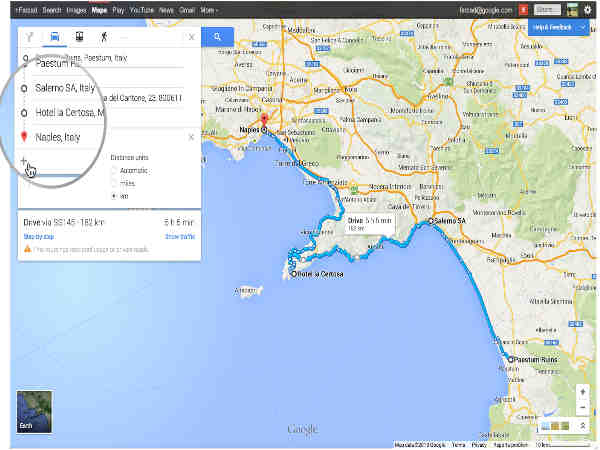Select the km distance unit option
The height and width of the screenshot is (450, 600).
coord(113,195)
